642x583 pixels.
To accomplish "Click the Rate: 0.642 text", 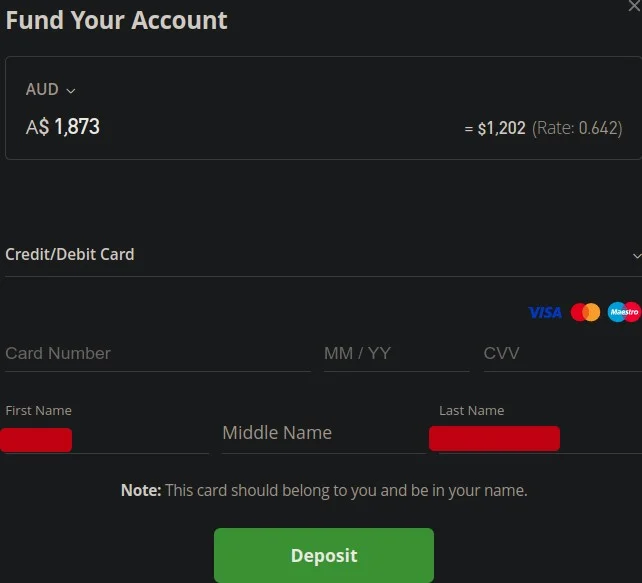I will tap(577, 129).
